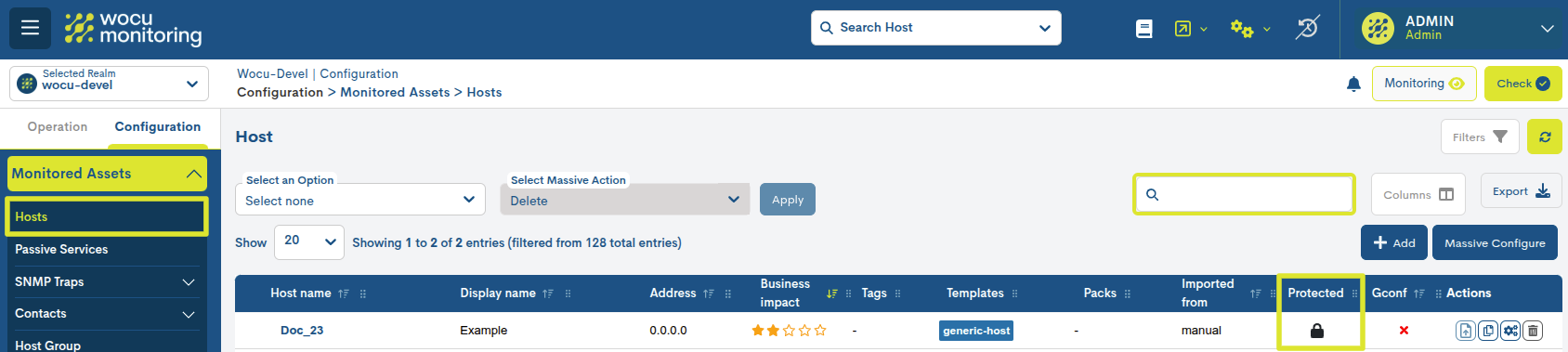The image size is (1568, 352).
Task: Sort by Host name column
Action: point(344,293)
